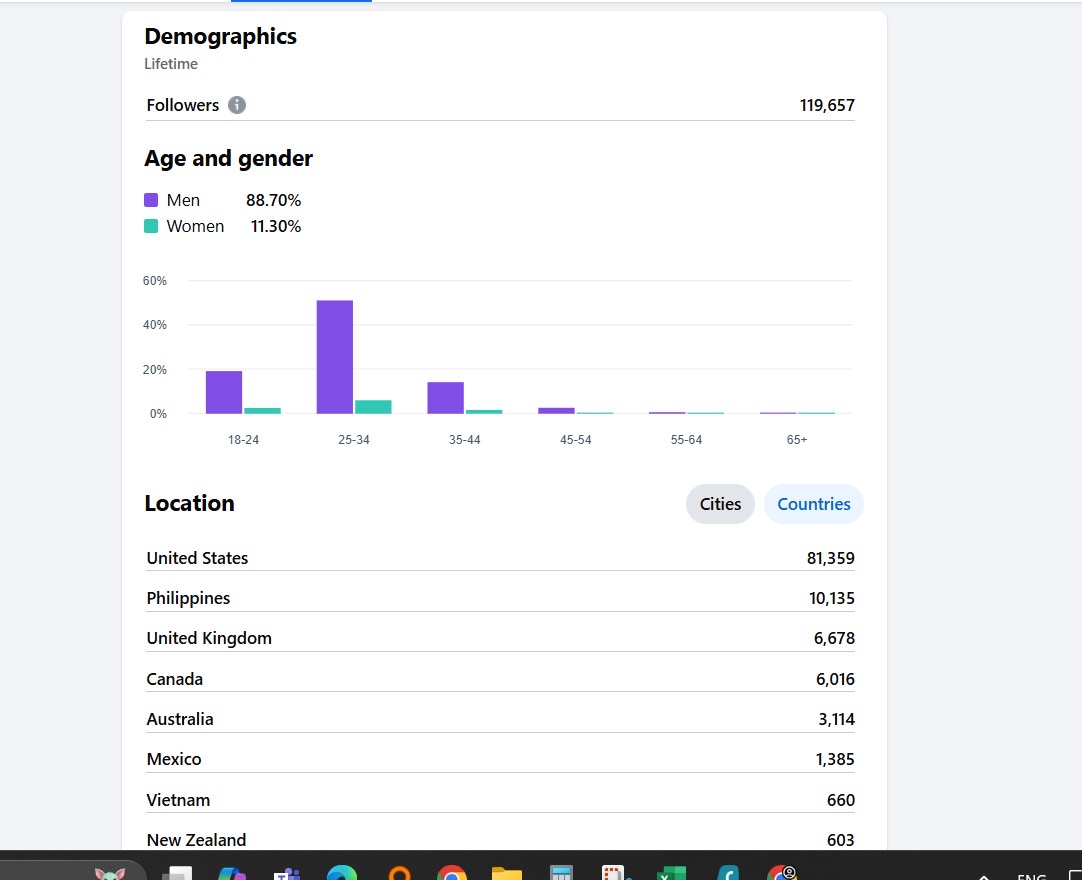Open the Calculator taskbar icon
1082x880 pixels.
562,873
